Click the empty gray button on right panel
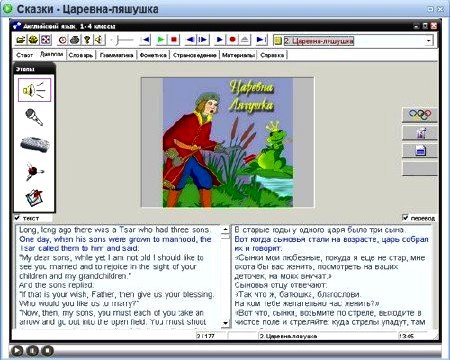450x360 pixels. click(x=420, y=169)
